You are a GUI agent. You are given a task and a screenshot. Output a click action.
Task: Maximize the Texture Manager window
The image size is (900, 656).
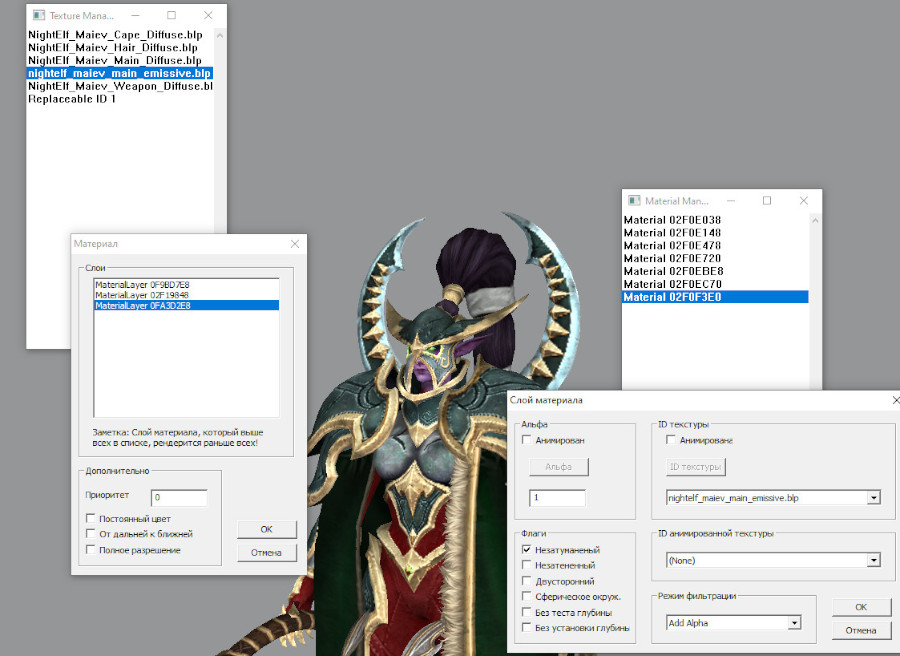click(172, 15)
